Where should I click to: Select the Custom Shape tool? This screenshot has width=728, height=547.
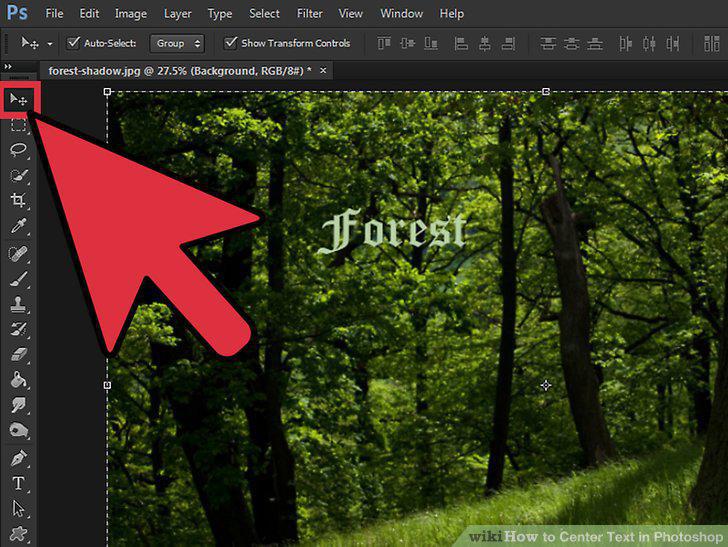[19, 534]
